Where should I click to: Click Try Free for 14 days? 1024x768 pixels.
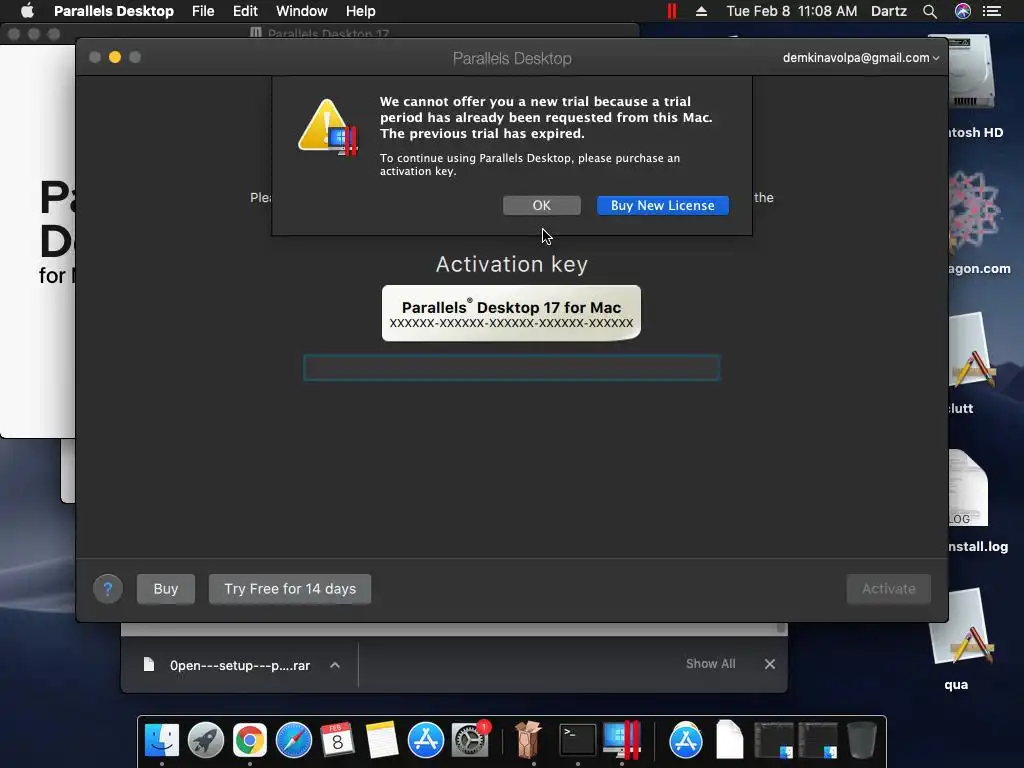click(290, 589)
